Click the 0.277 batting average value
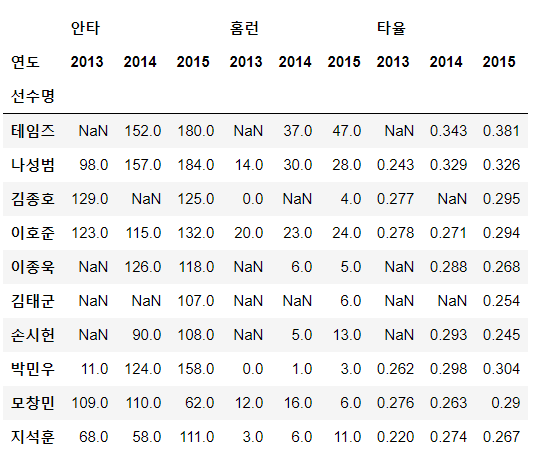Image resolution: width=541 pixels, height=462 pixels. click(x=395, y=199)
